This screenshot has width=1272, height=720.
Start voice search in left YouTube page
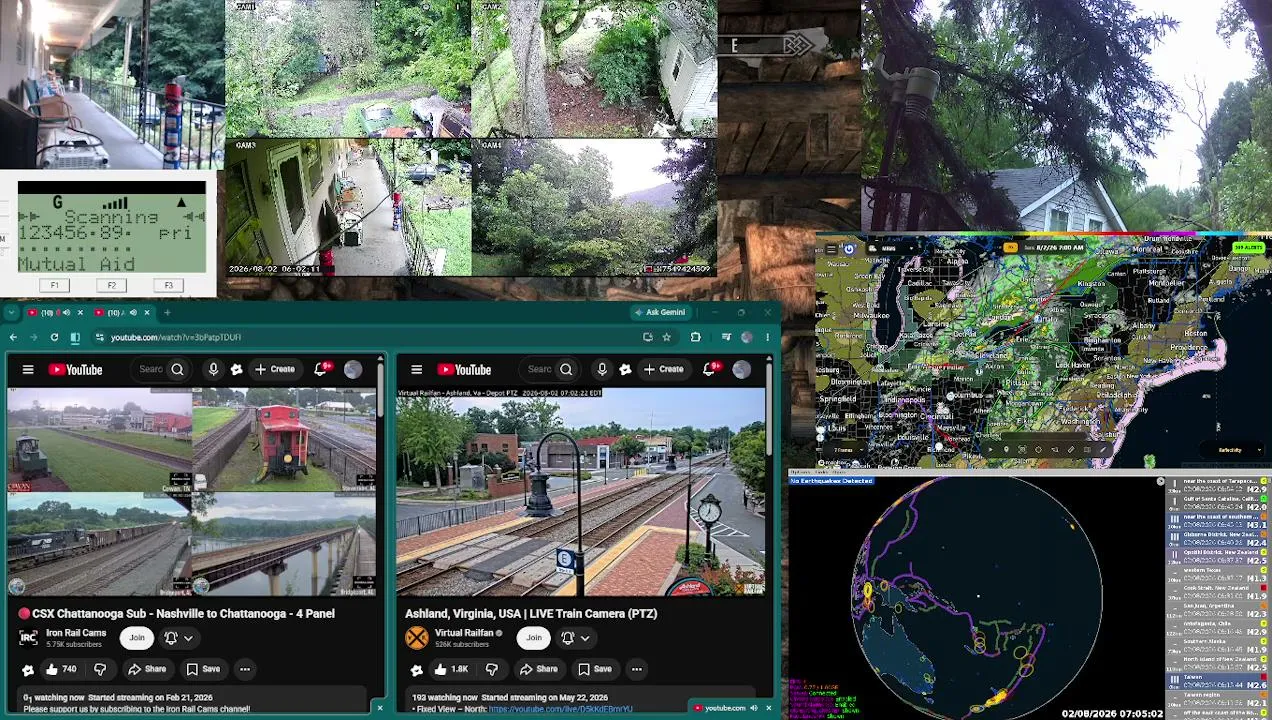[213, 370]
